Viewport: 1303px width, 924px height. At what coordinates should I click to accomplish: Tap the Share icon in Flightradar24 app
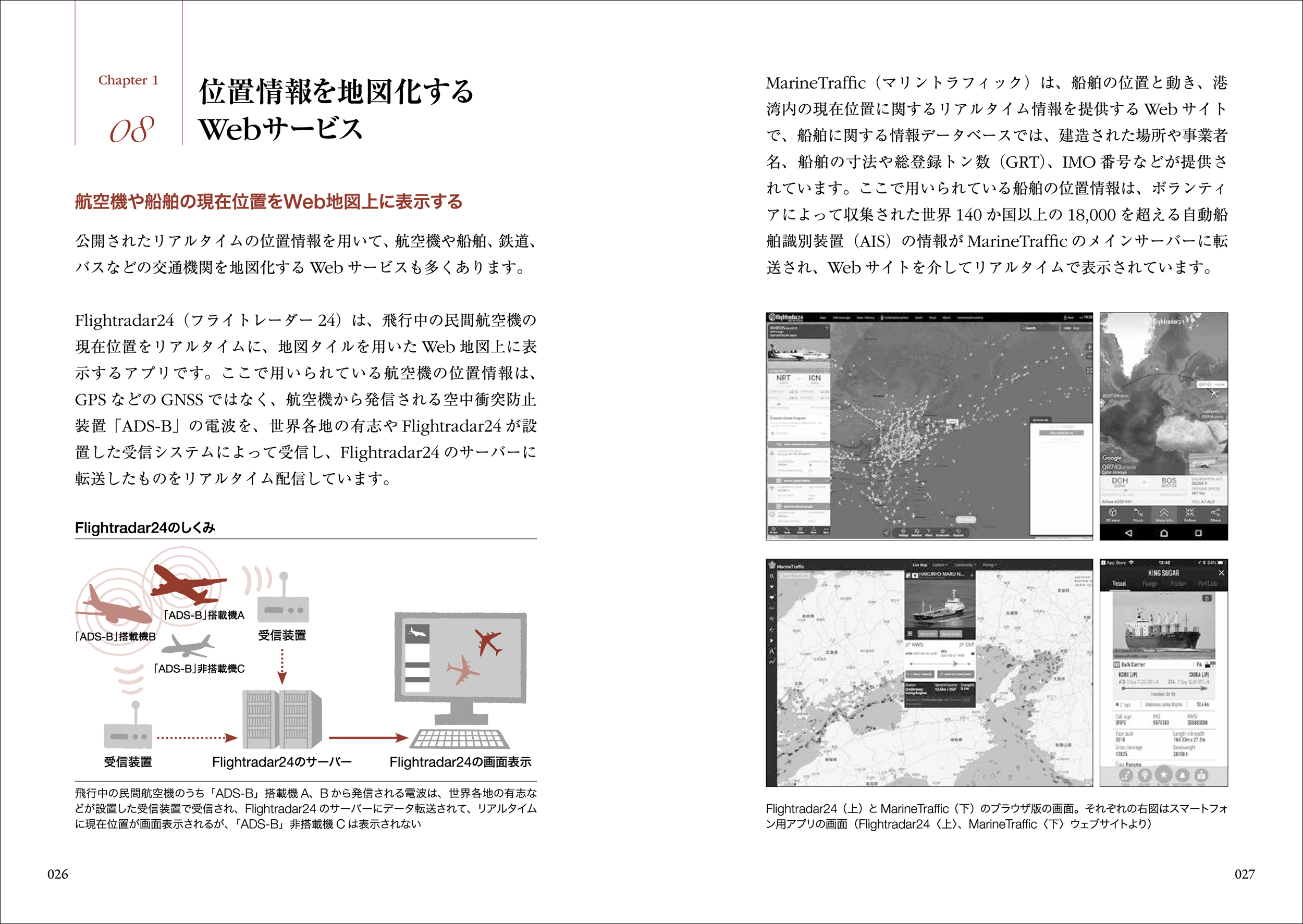pos(1215,514)
